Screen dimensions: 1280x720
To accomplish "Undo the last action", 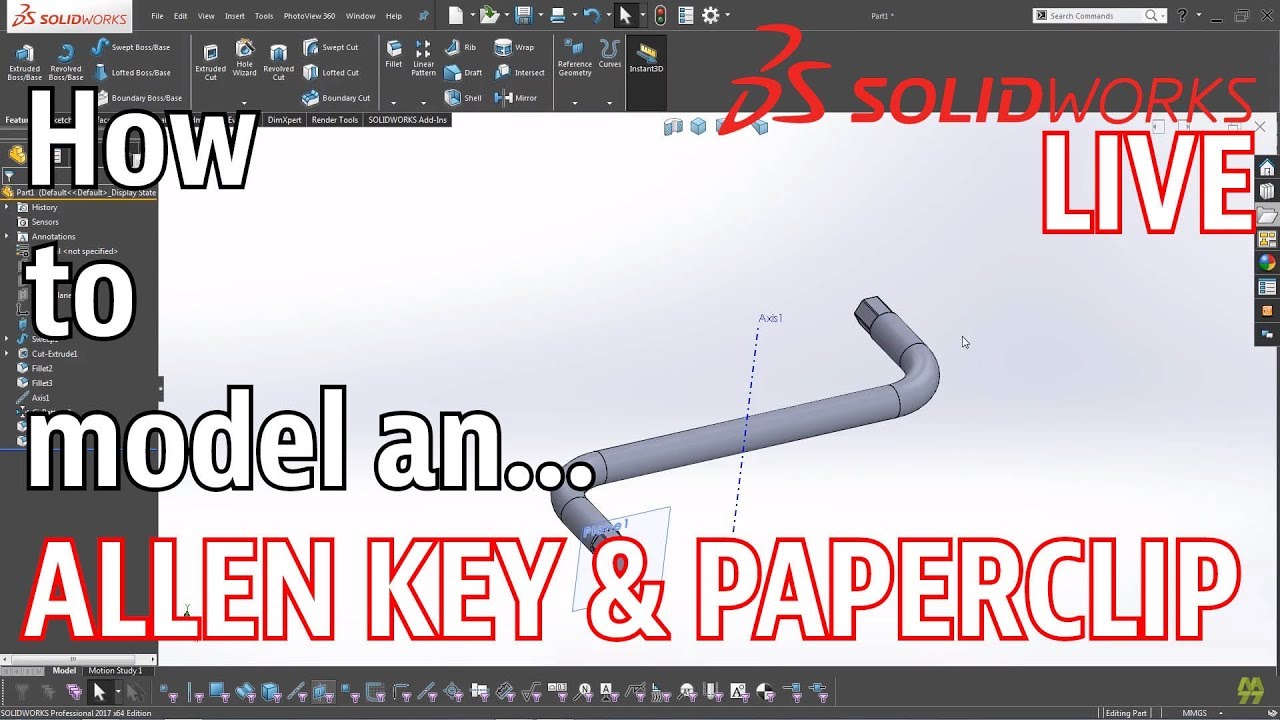I will [592, 15].
